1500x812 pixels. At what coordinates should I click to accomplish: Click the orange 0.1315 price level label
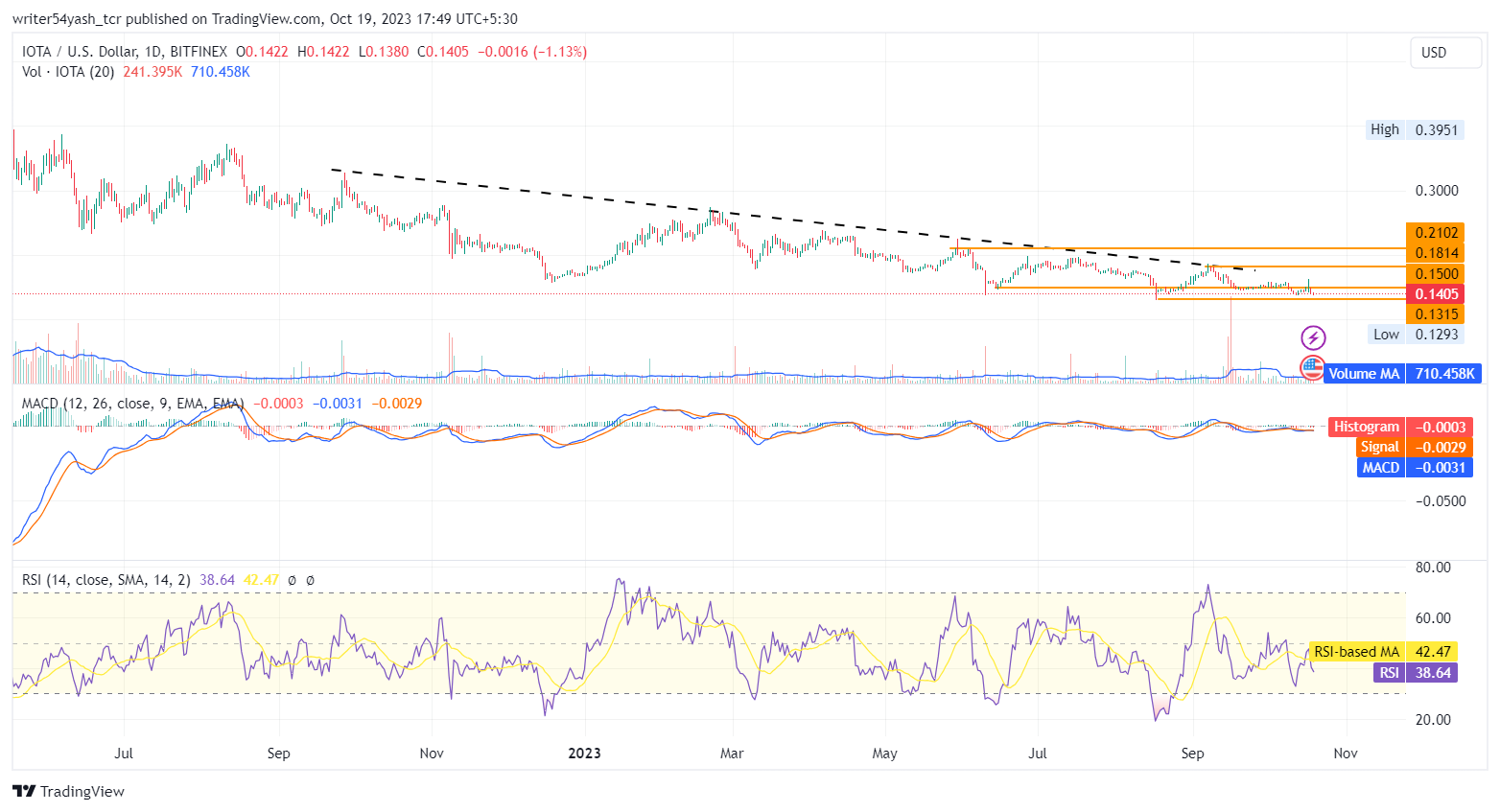click(1435, 314)
